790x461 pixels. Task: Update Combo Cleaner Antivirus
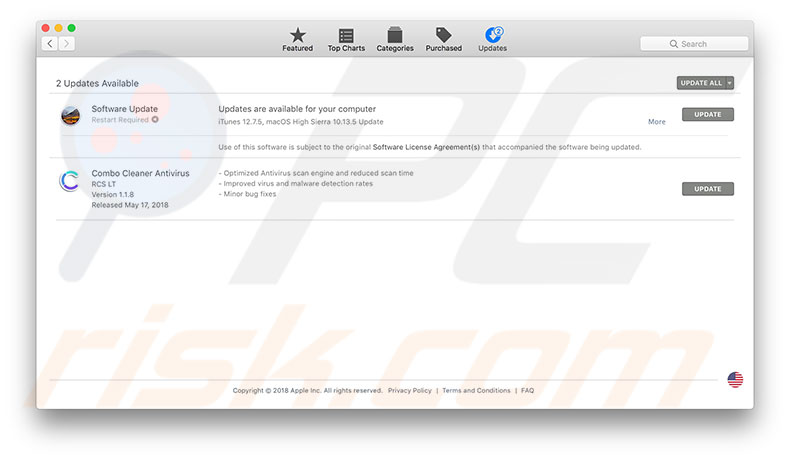coord(707,189)
